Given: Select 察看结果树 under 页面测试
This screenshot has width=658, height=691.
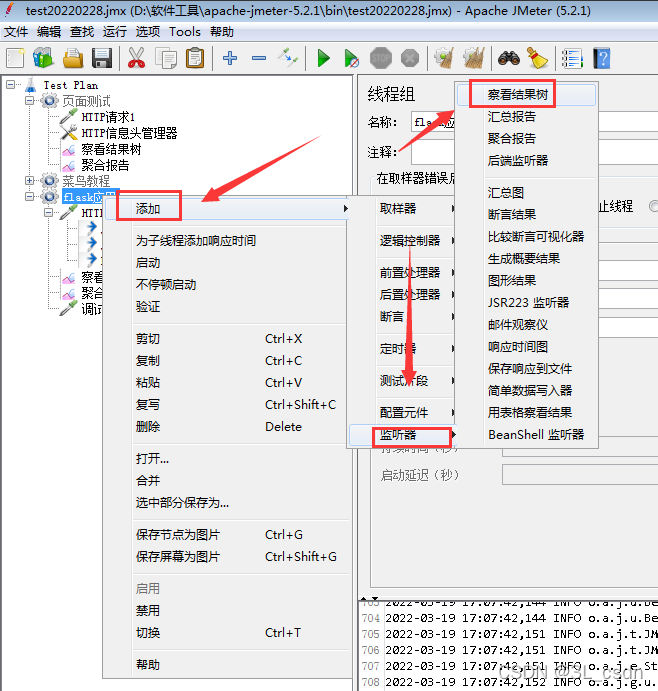Looking at the screenshot, I should pos(111,149).
